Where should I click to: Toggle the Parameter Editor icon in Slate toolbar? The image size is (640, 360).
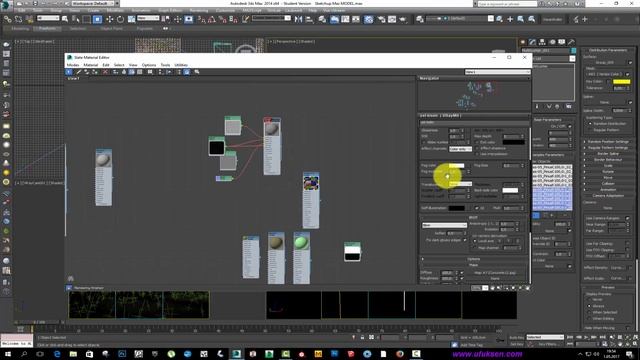pyautogui.click(x=187, y=72)
